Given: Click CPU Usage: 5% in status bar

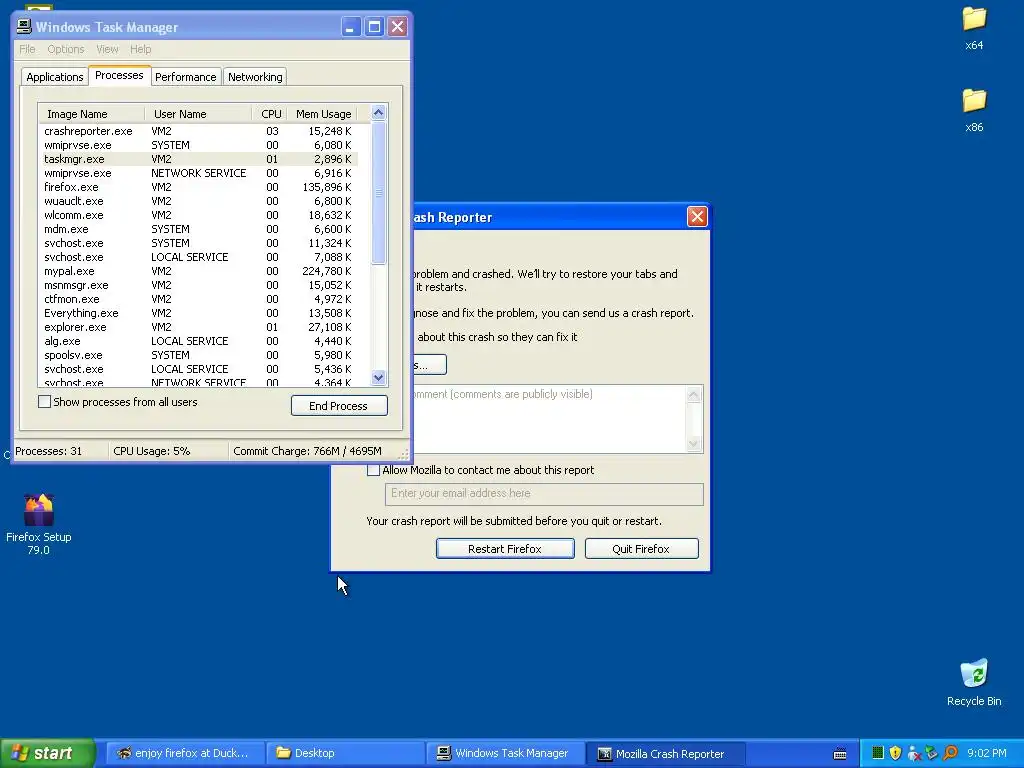Looking at the screenshot, I should point(152,451).
